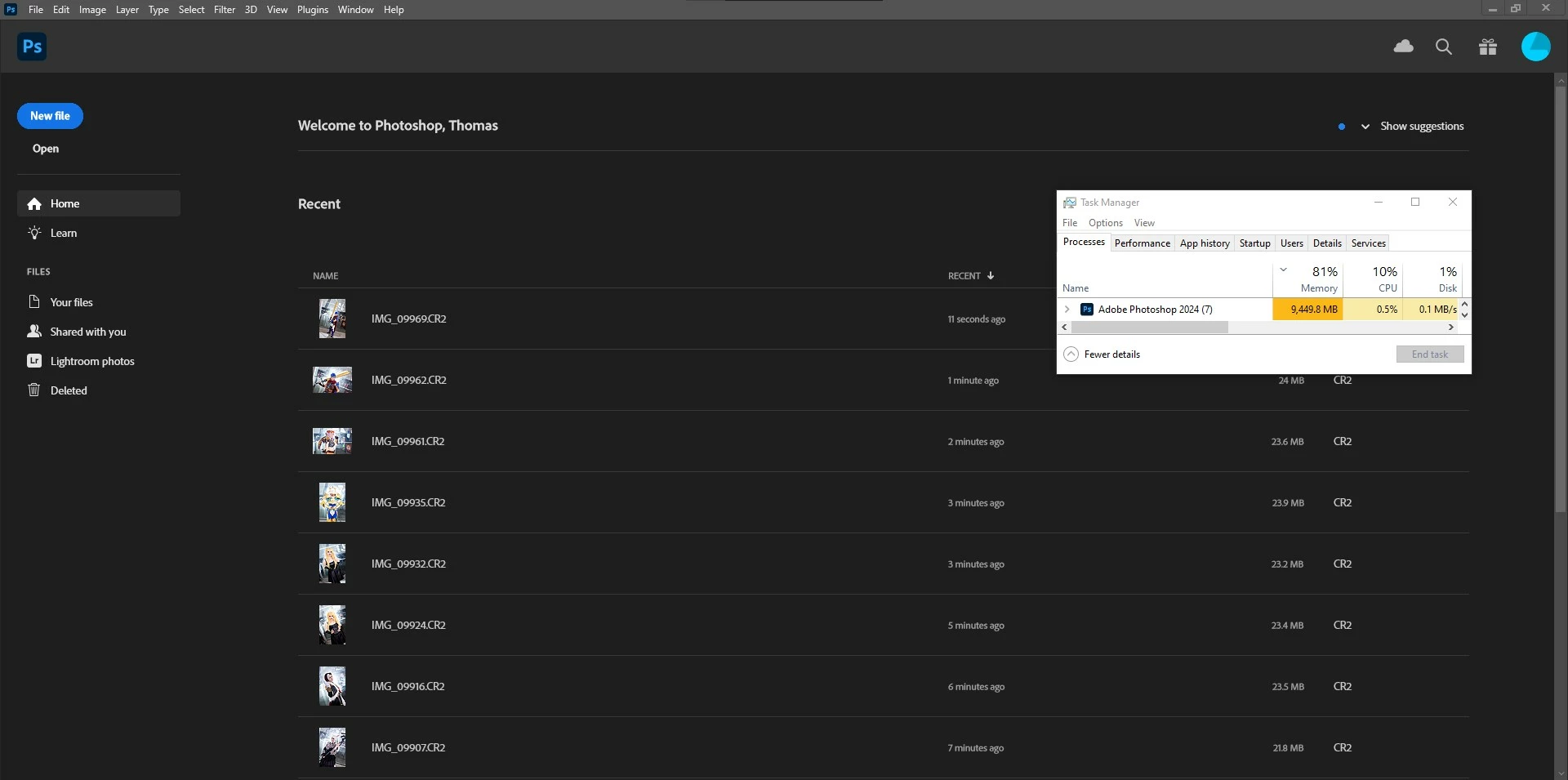Expand the Show suggestions chevron

tap(1365, 127)
